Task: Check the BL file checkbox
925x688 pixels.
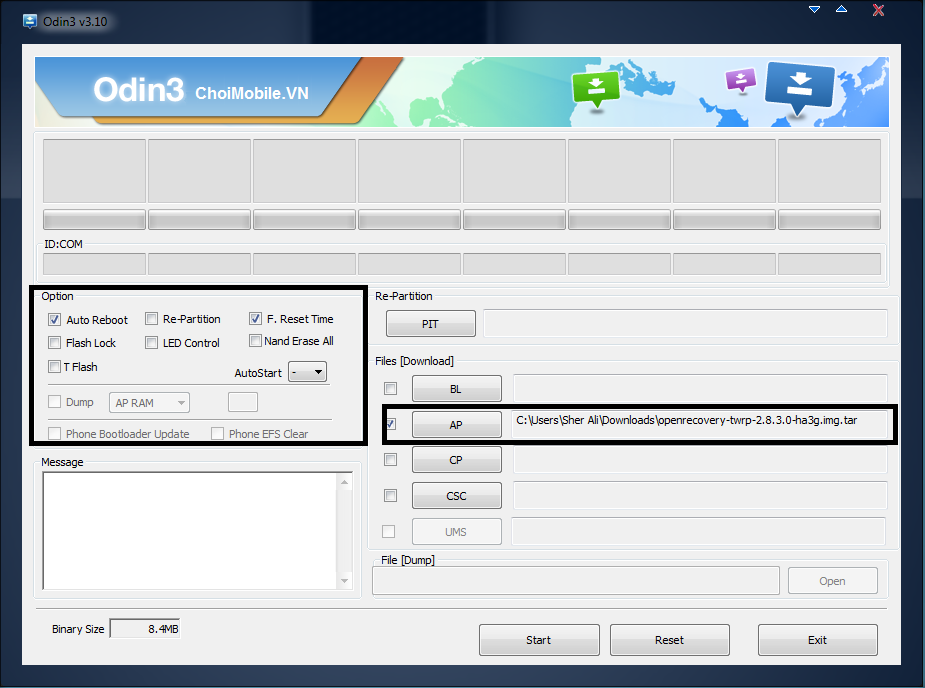Action: pyautogui.click(x=391, y=388)
